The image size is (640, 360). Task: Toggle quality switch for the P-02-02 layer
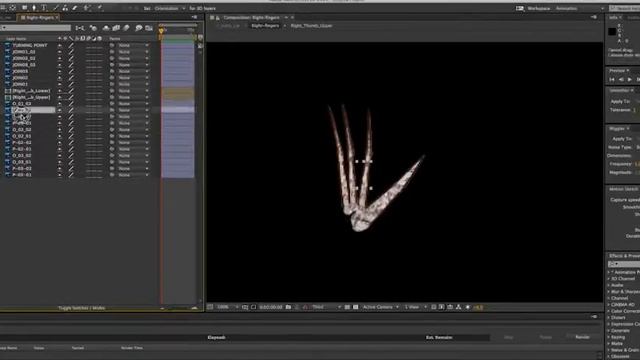tap(71, 142)
